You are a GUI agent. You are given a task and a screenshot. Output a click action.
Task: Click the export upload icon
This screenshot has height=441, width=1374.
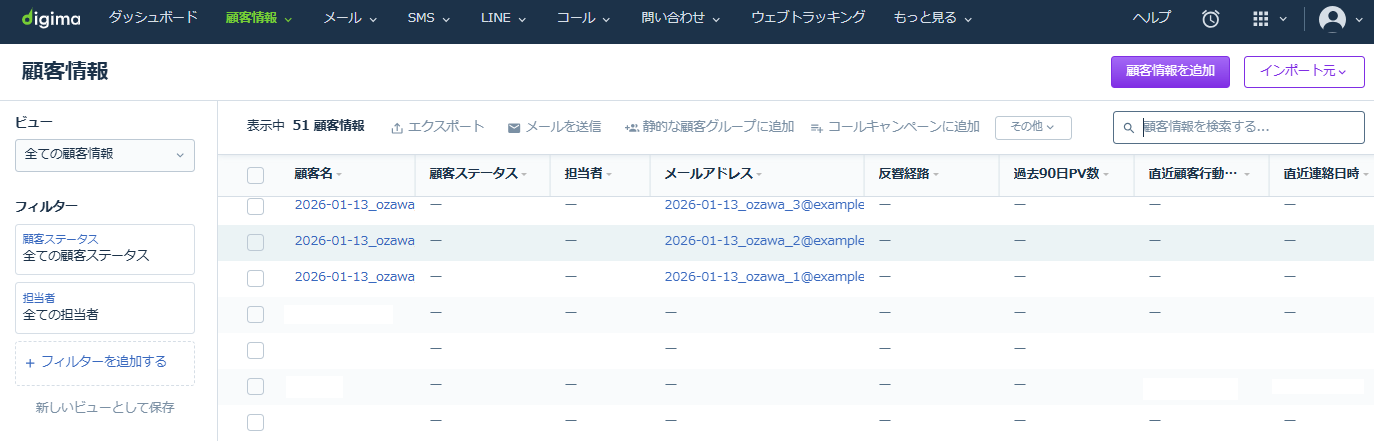click(x=397, y=128)
